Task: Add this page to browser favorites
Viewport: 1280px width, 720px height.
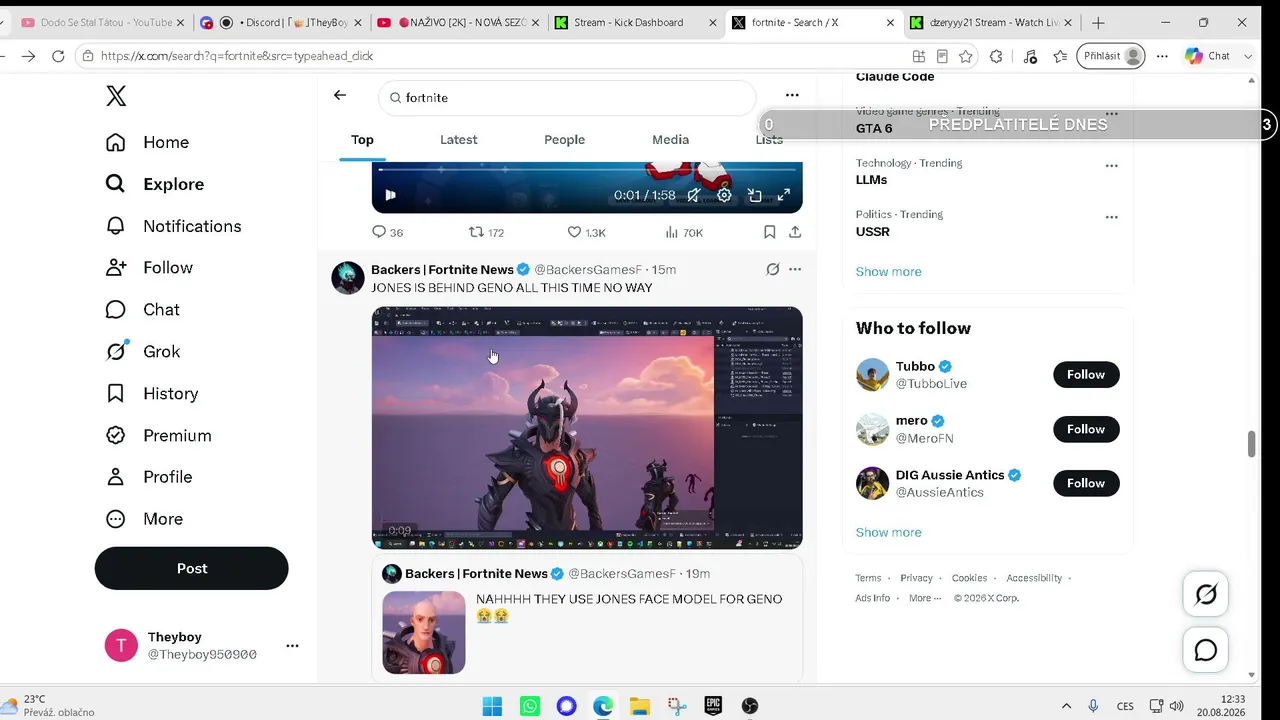Action: [x=966, y=56]
